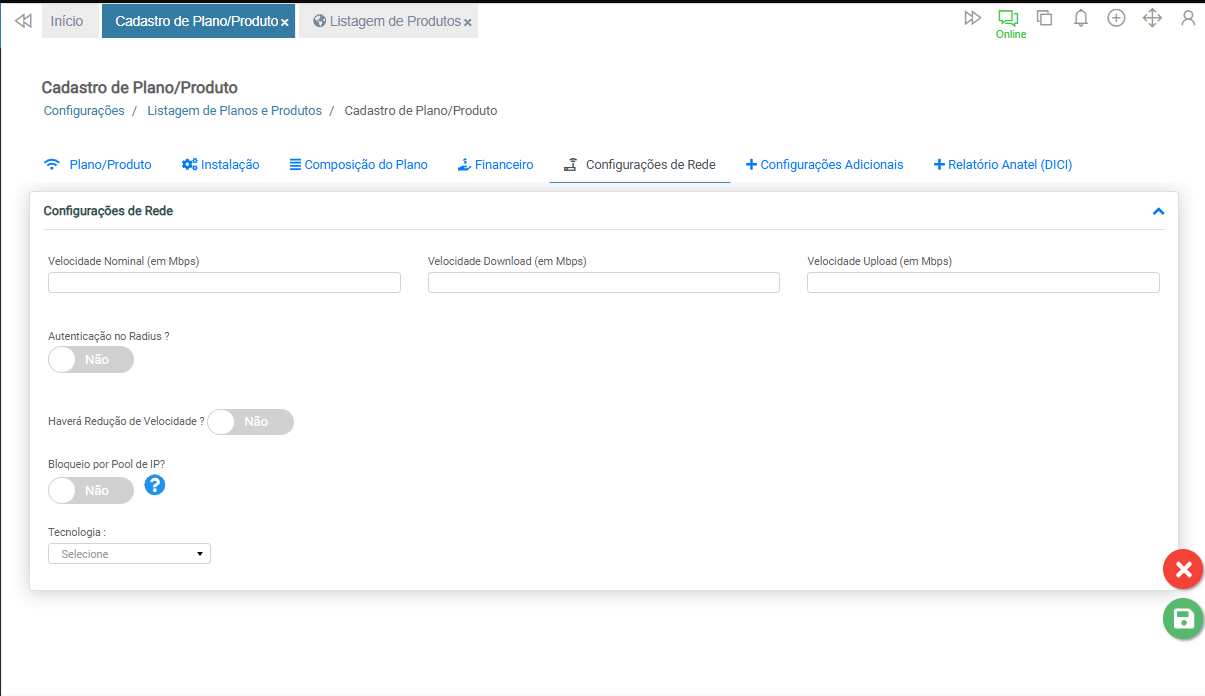Toggle Haverá Redução de Velocidade switch
The height and width of the screenshot is (696, 1205).
[x=250, y=422]
